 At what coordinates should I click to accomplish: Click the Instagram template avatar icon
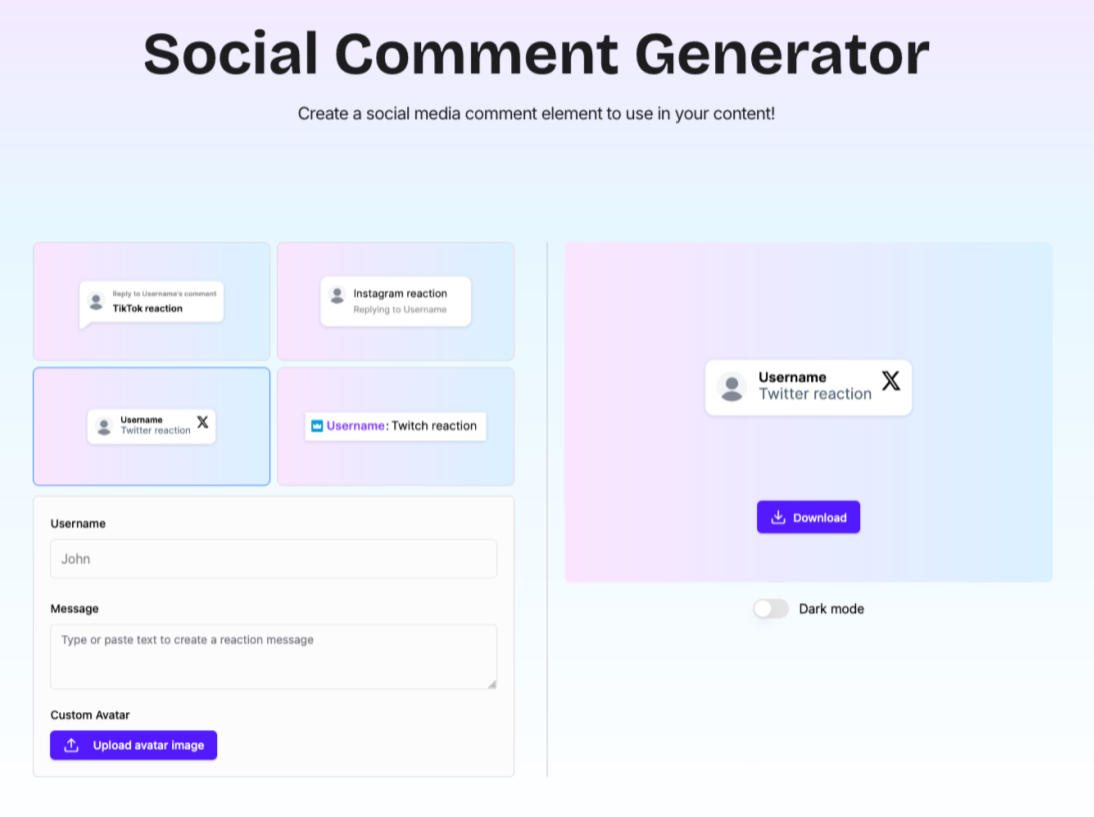click(x=337, y=296)
